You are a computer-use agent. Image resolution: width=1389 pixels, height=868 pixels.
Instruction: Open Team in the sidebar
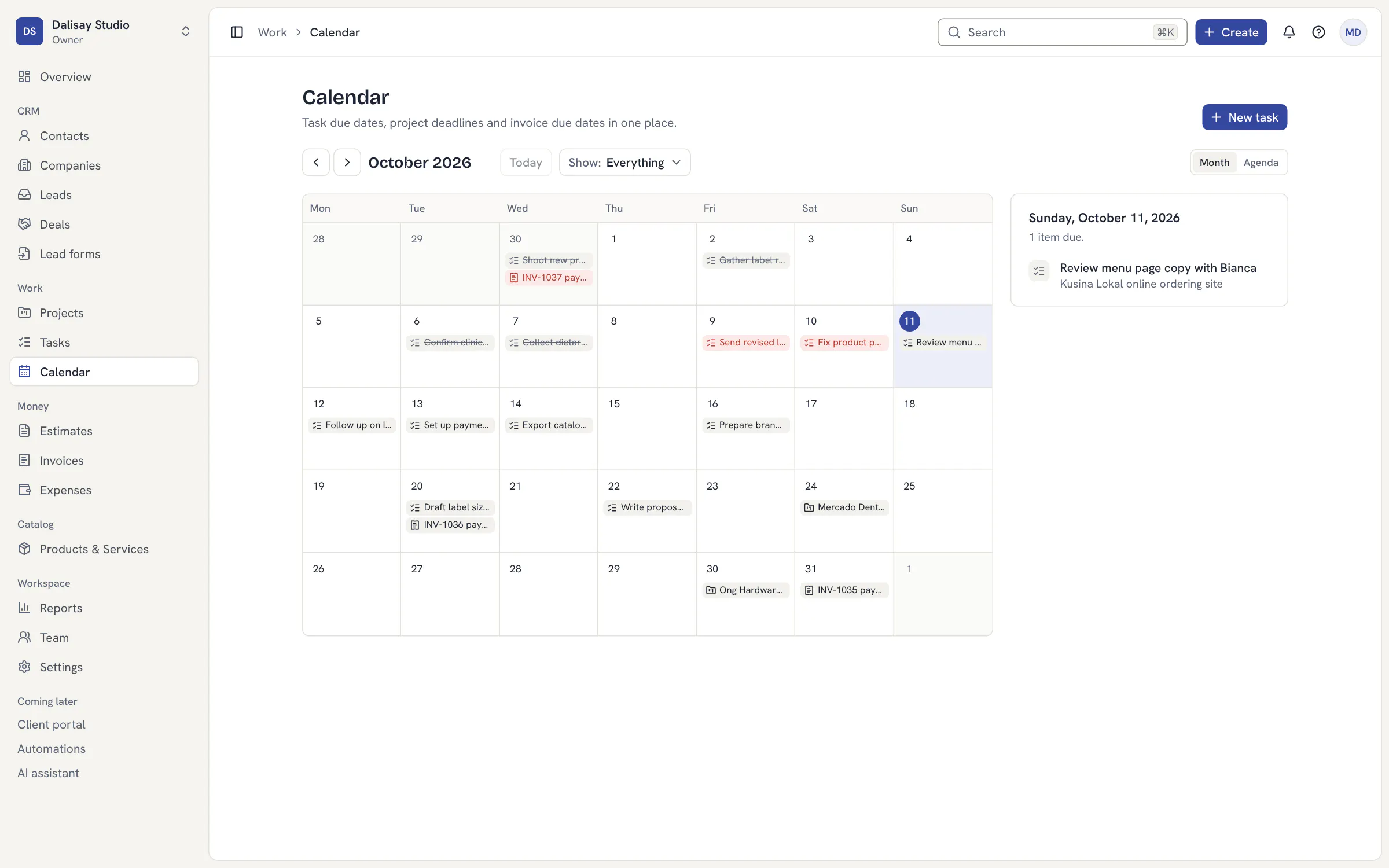(x=104, y=638)
